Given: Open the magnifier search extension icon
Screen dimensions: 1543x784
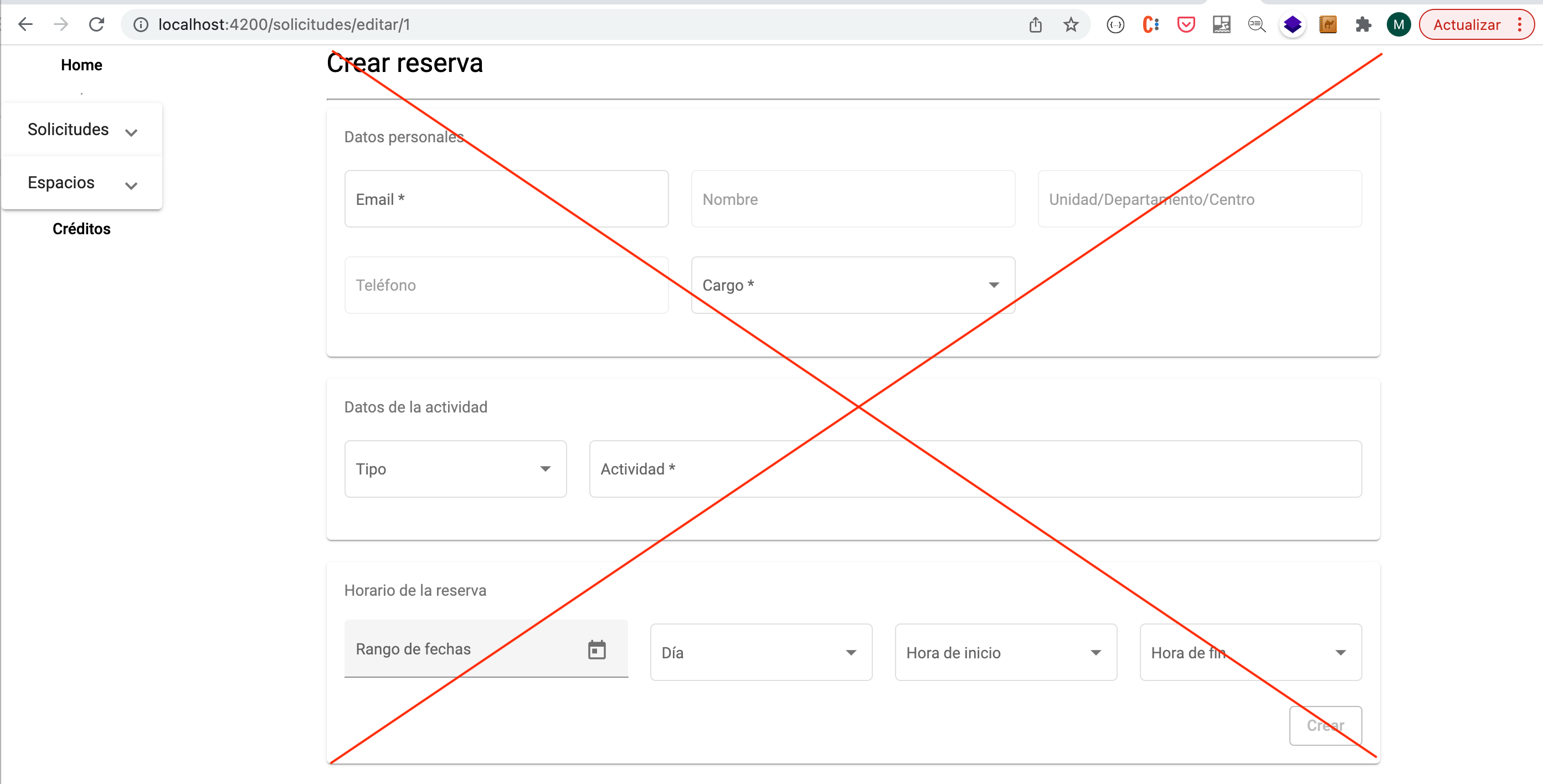Looking at the screenshot, I should [x=1257, y=24].
